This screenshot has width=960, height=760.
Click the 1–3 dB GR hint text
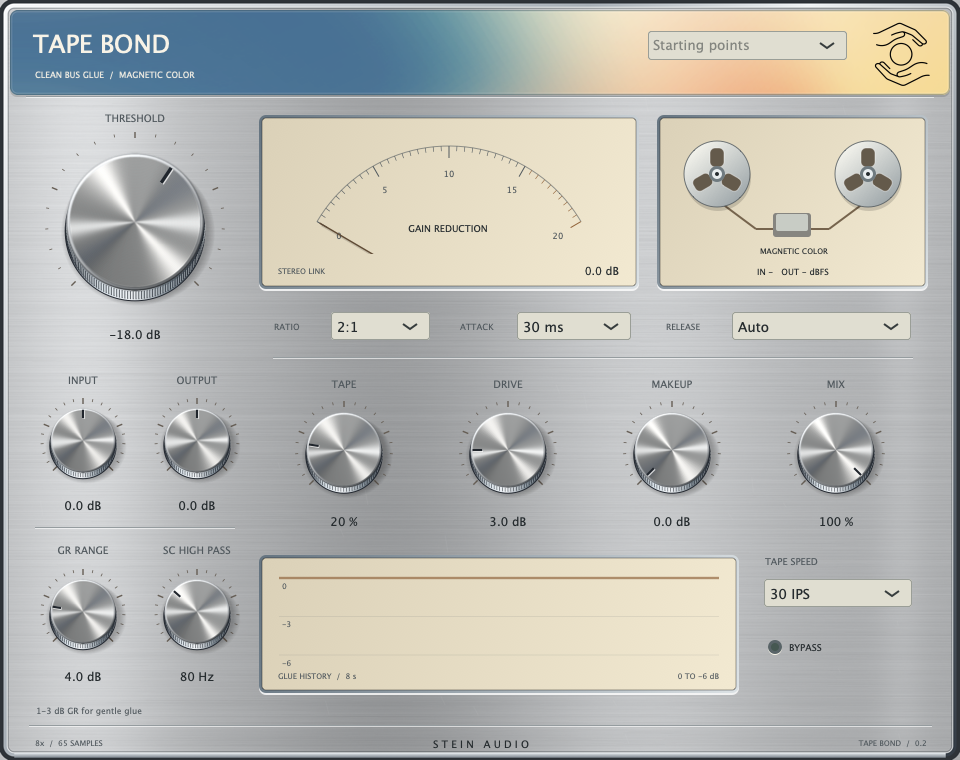[x=89, y=711]
